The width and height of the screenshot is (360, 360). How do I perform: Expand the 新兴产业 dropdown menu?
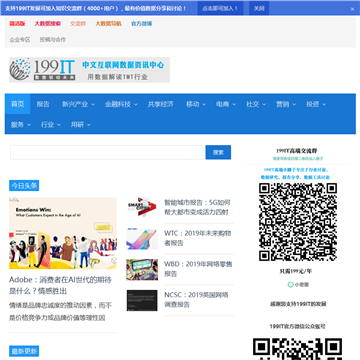pos(78,104)
